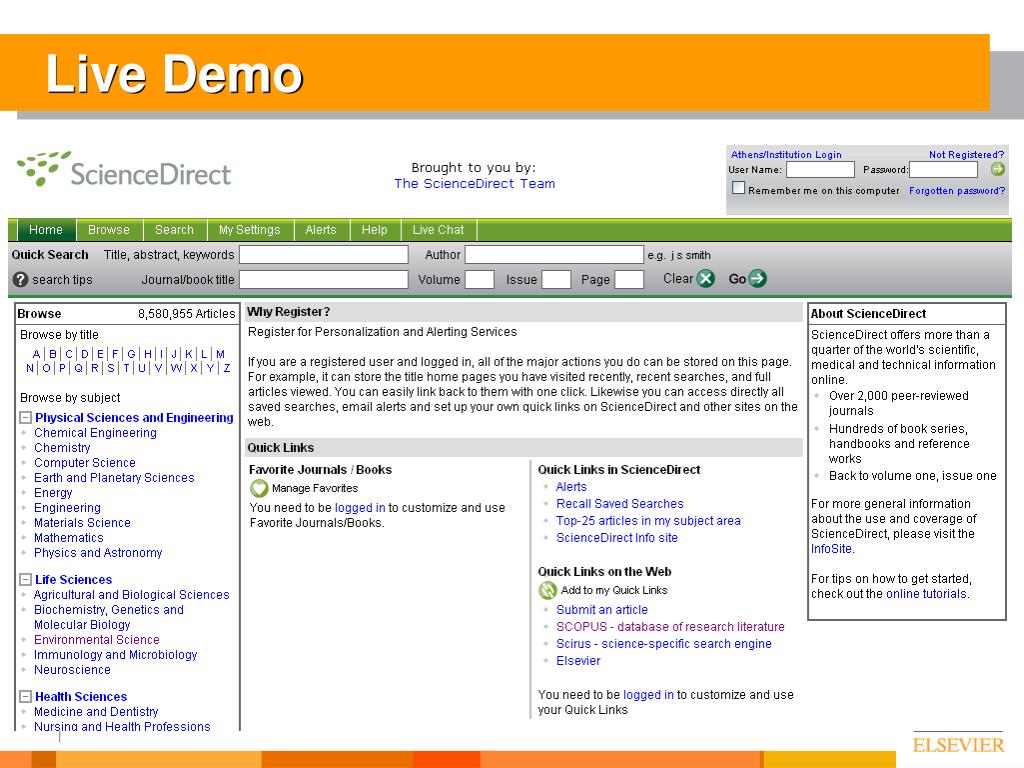Viewport: 1024px width, 768px height.
Task: Open Scirus science-specific search engine link
Action: (x=664, y=644)
